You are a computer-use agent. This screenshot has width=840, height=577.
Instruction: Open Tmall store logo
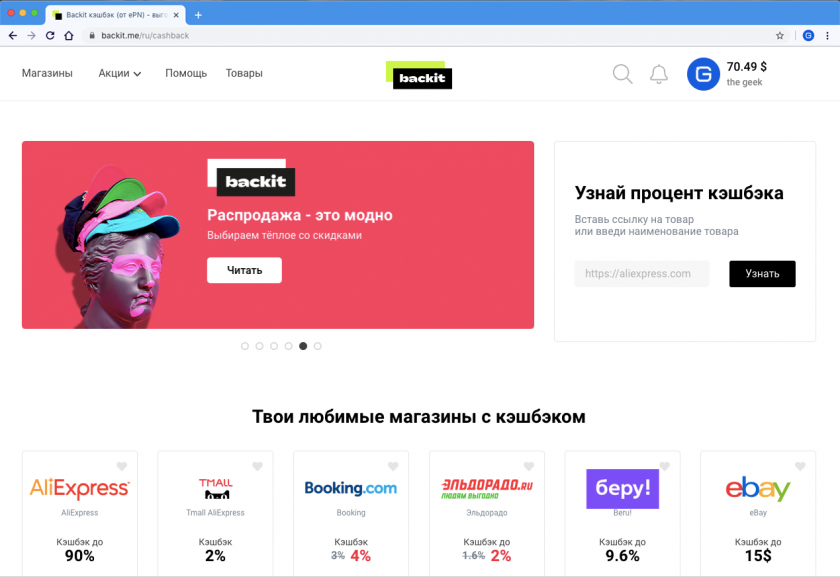coord(215,488)
